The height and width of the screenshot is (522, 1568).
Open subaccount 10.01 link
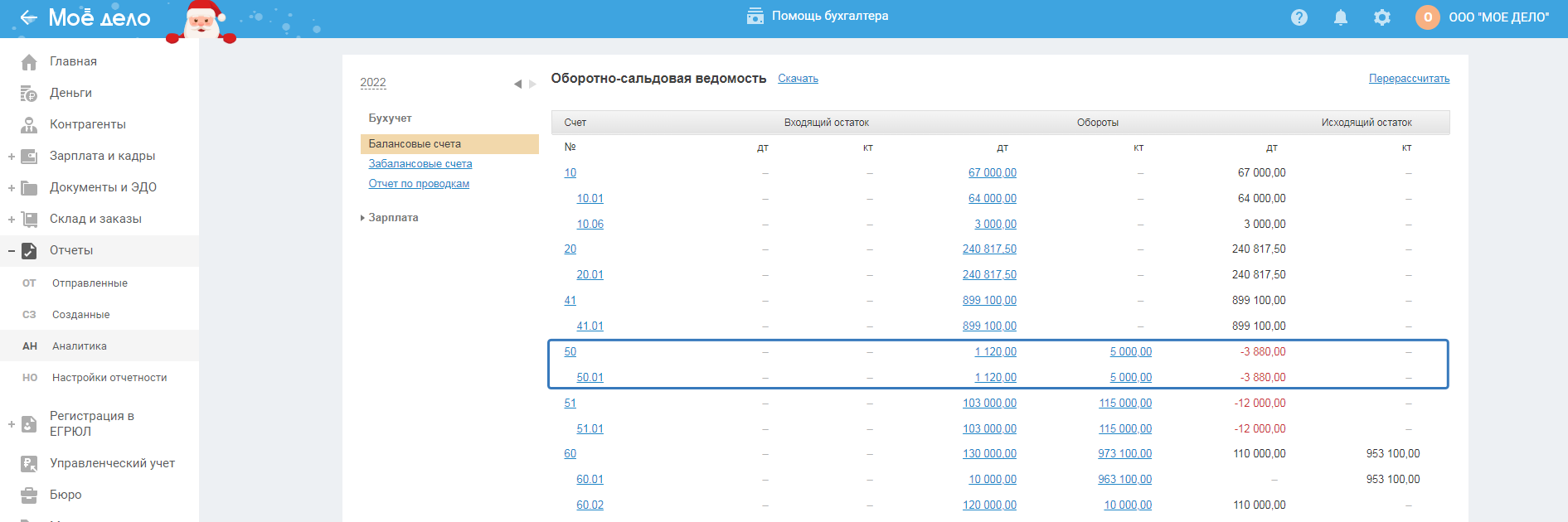tap(590, 199)
